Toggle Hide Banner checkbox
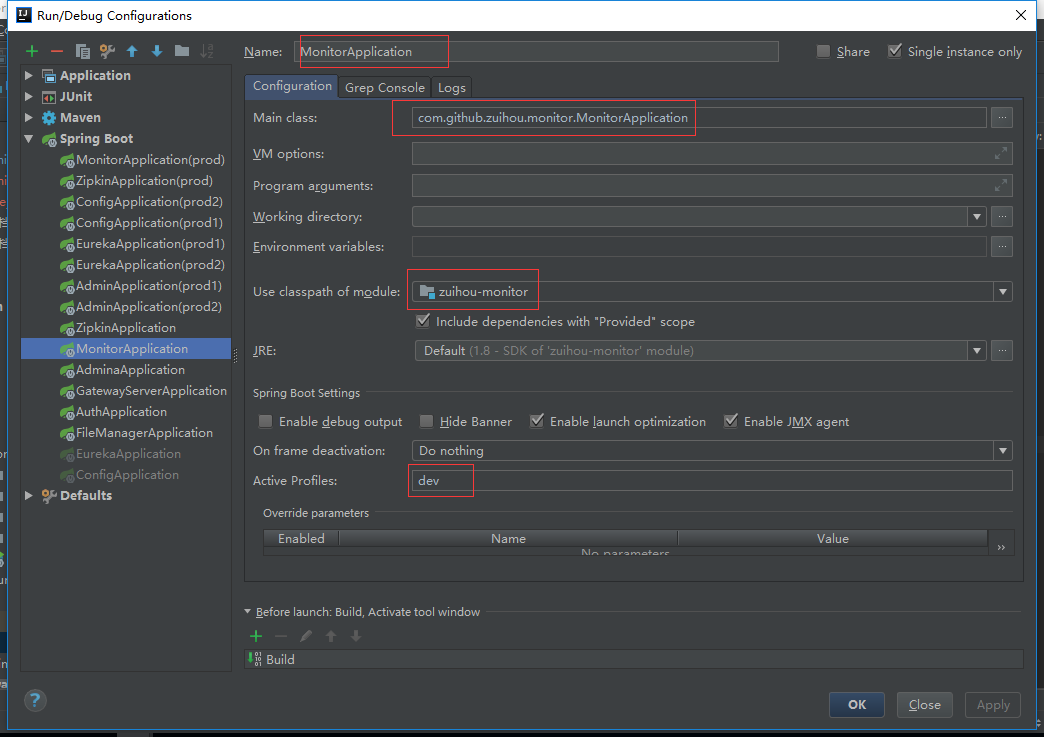Viewport: 1044px width, 737px height. (426, 421)
